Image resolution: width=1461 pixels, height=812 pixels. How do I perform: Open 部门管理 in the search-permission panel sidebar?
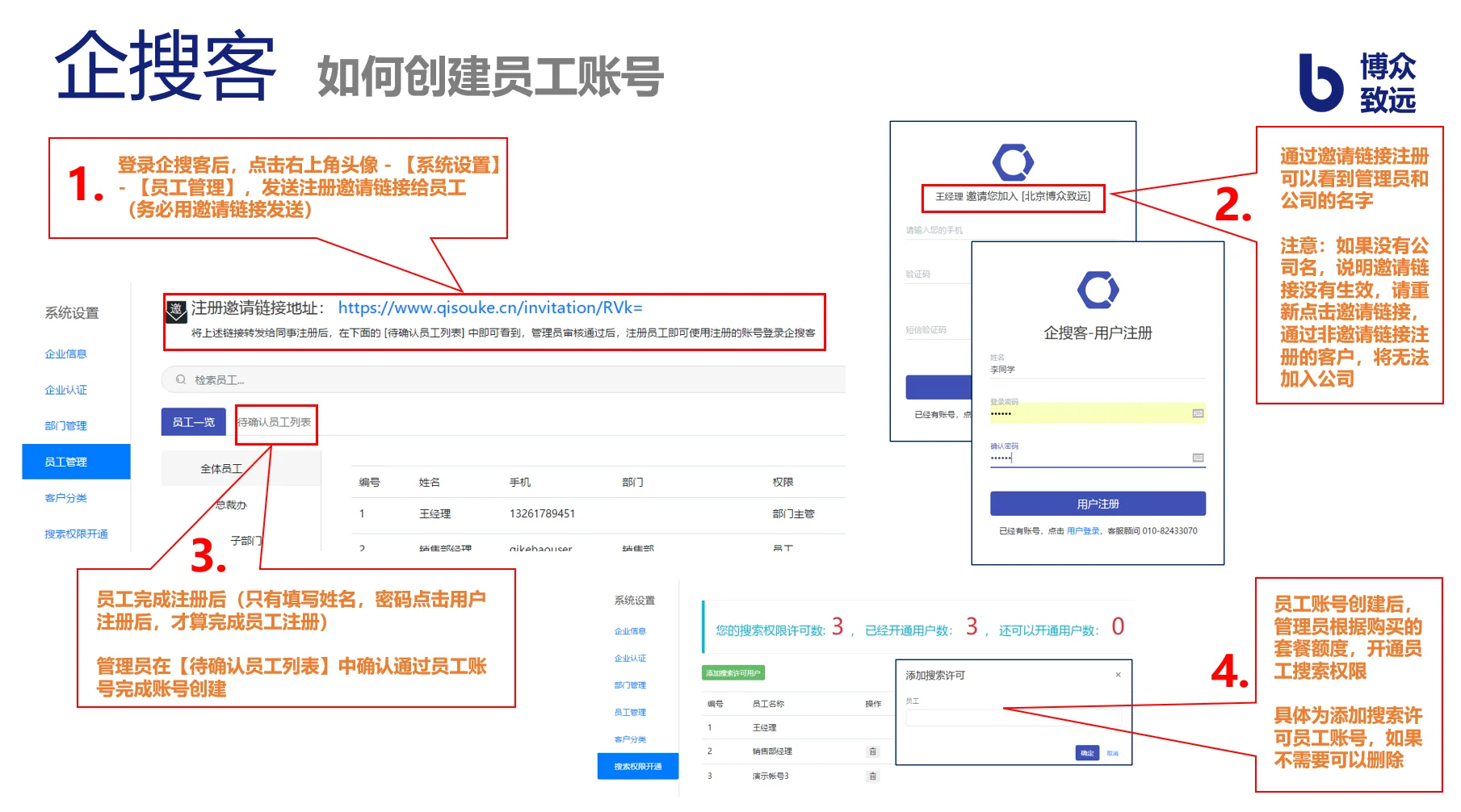click(630, 685)
